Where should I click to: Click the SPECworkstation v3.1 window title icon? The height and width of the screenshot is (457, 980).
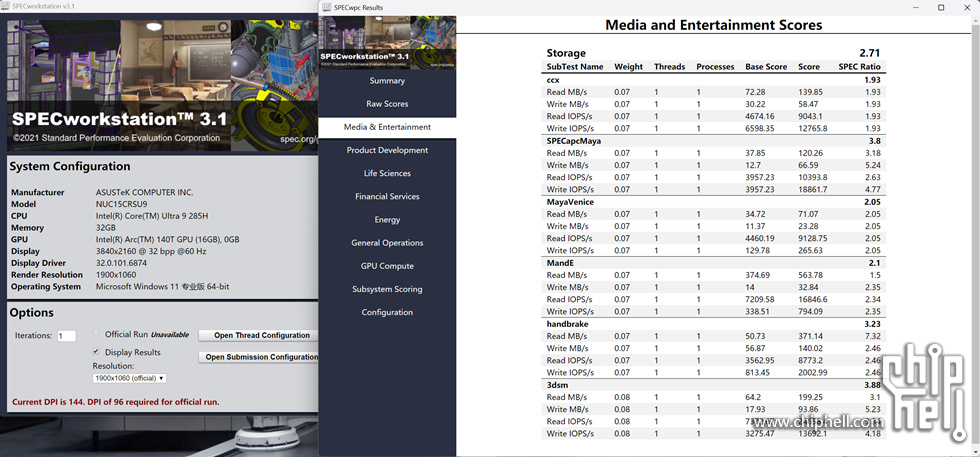point(6,4)
